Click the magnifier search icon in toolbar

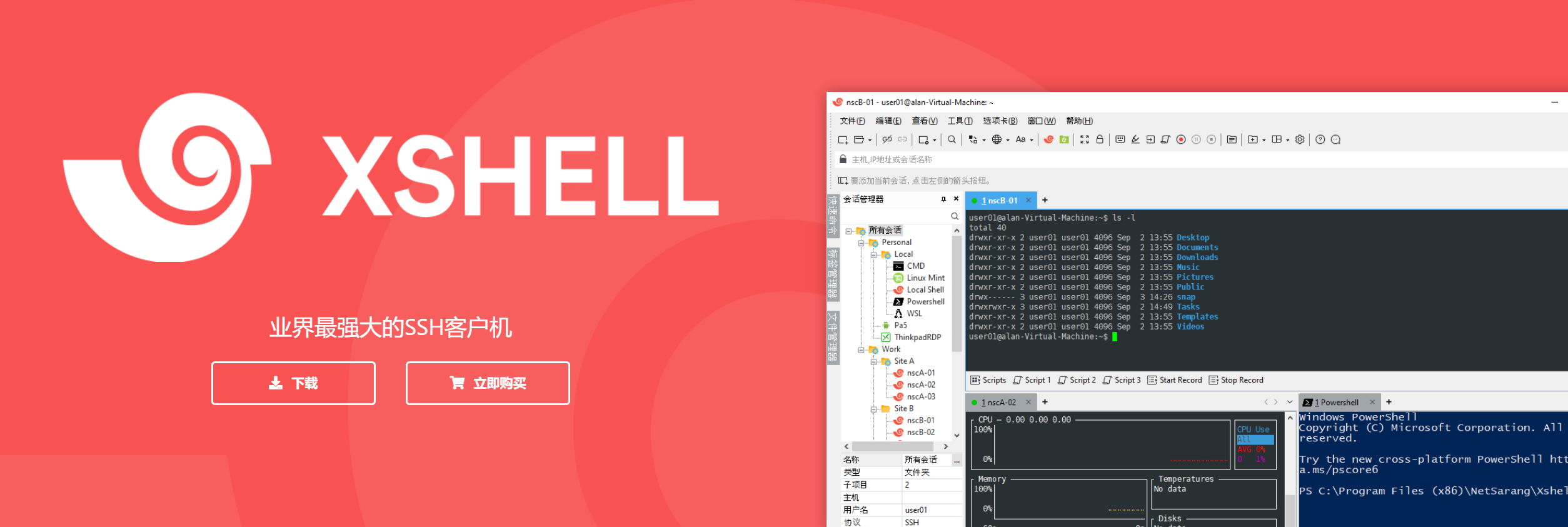(x=952, y=140)
